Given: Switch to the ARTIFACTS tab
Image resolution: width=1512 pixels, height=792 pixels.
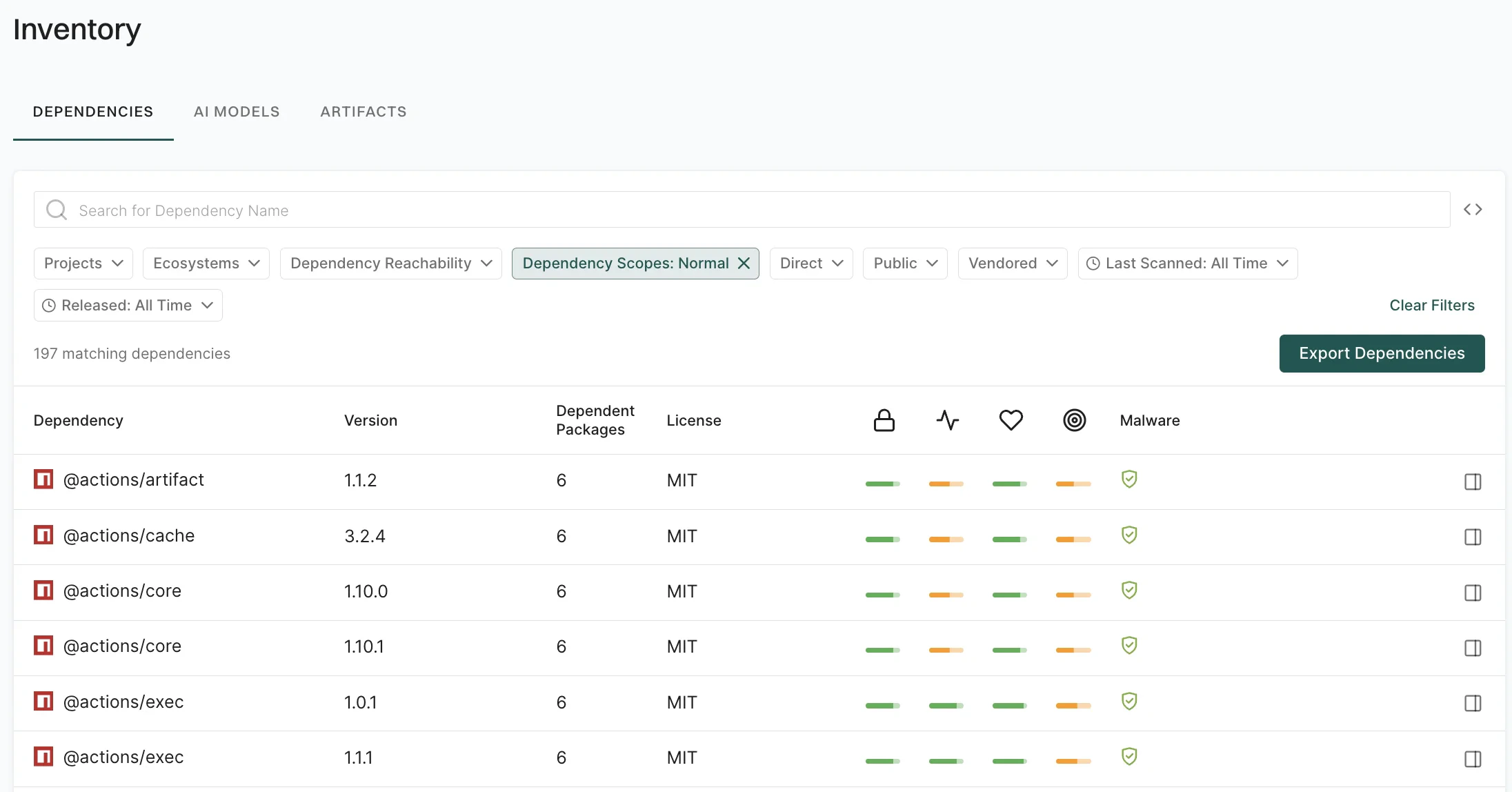Looking at the screenshot, I should click(x=363, y=111).
